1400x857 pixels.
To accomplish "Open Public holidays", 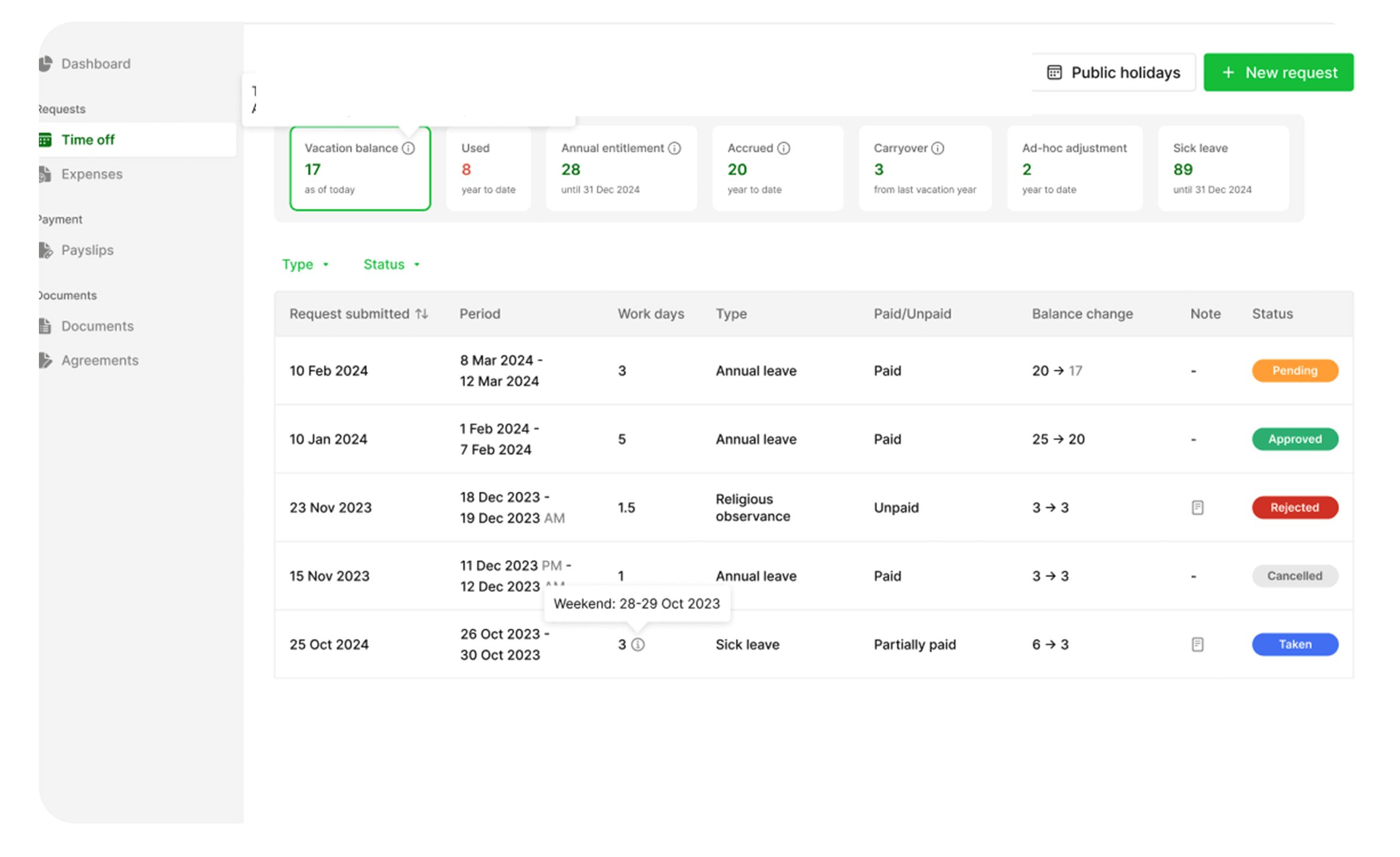I will click(1113, 72).
